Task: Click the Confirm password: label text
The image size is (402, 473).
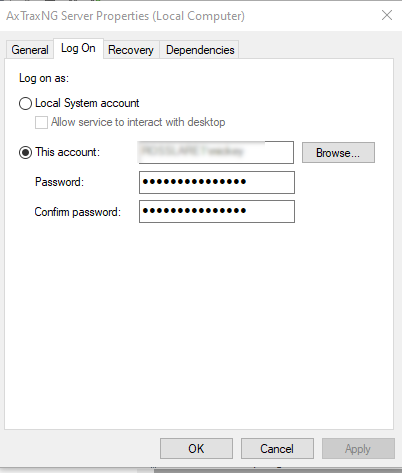Action: click(78, 212)
